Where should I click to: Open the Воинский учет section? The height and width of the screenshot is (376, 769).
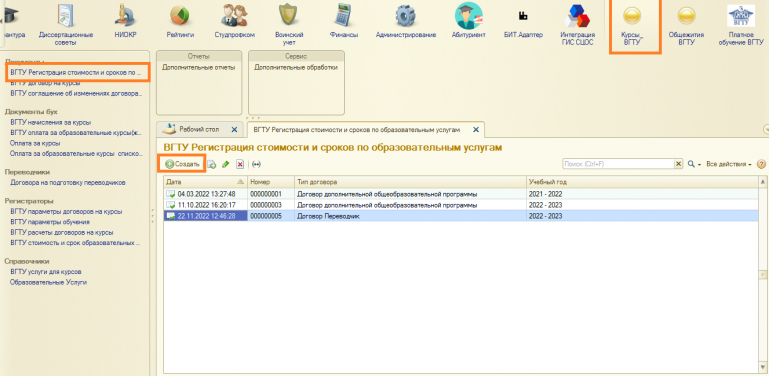tap(289, 25)
